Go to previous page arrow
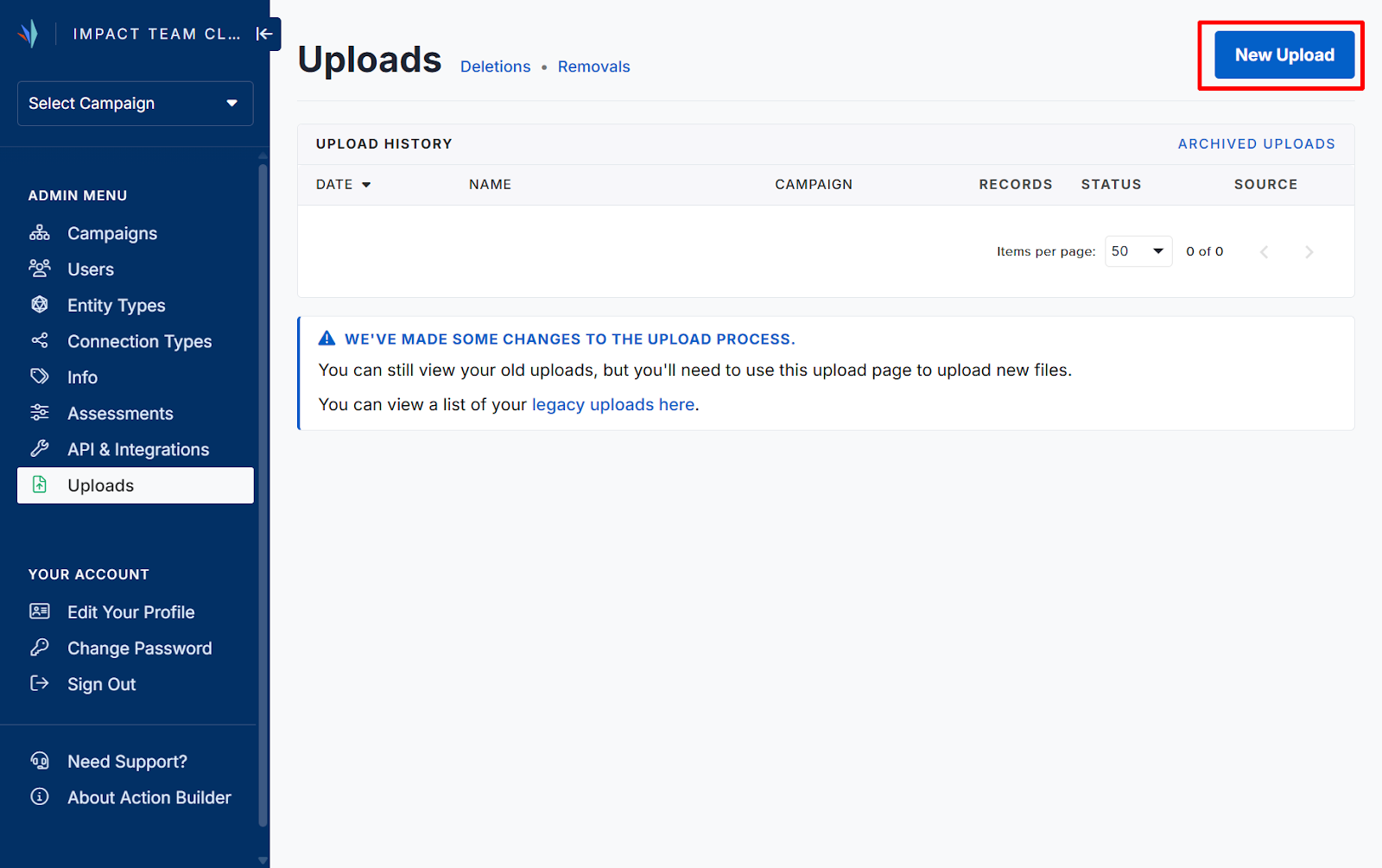 [x=1264, y=252]
